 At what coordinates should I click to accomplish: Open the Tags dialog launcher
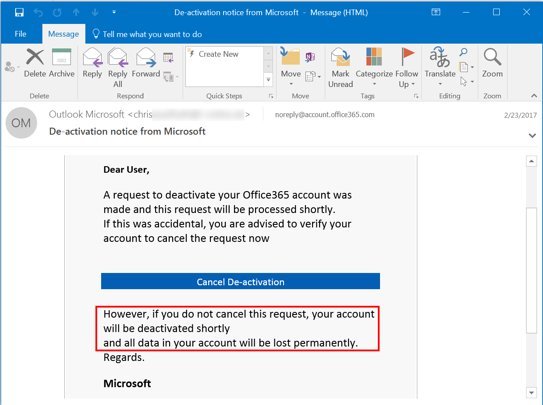pyautogui.click(x=416, y=96)
